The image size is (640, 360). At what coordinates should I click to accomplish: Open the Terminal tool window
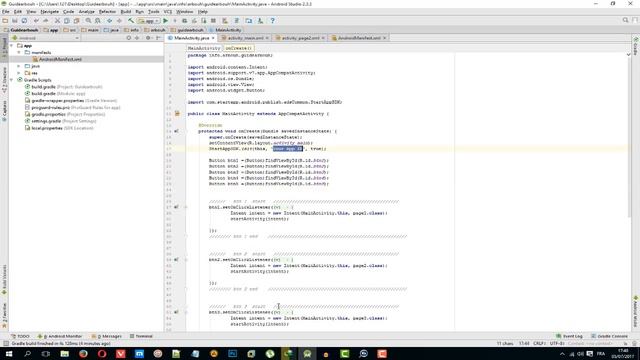click(x=141, y=336)
